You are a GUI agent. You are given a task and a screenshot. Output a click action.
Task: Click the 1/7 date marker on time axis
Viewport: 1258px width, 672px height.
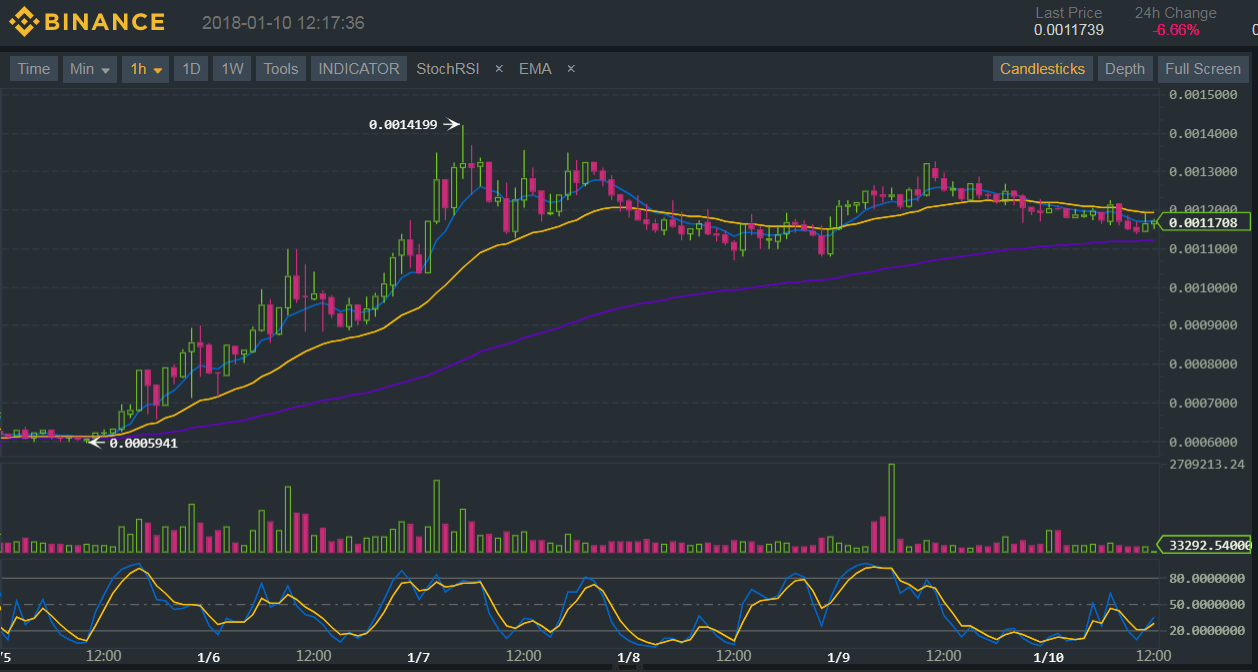419,657
